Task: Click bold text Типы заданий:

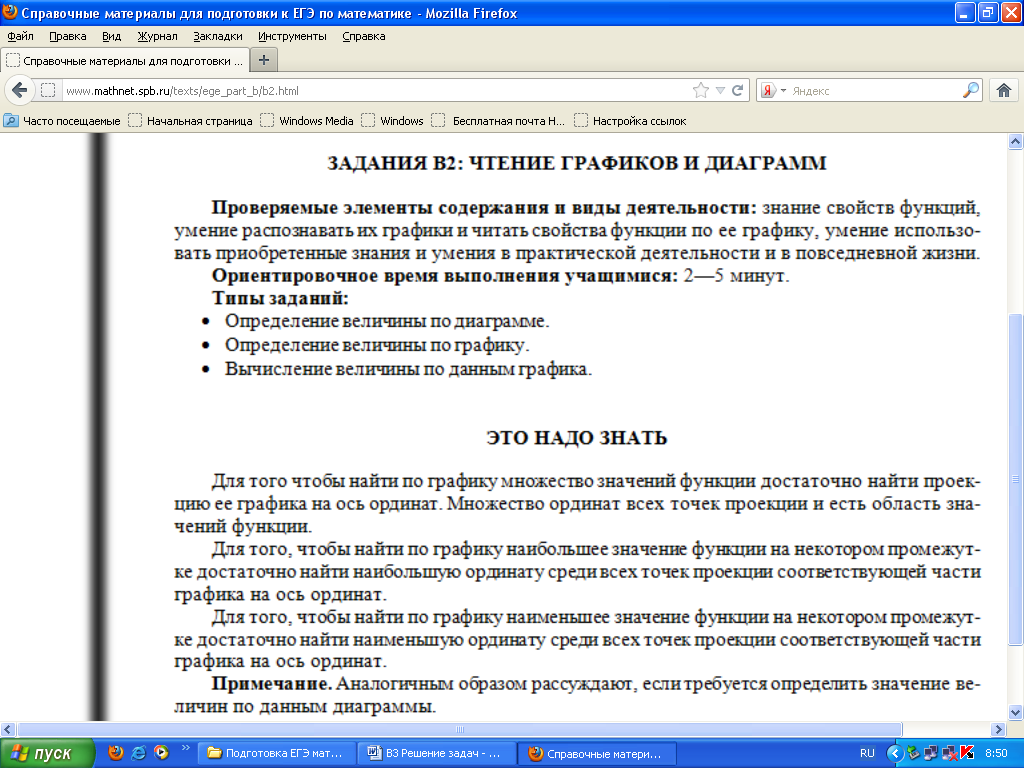Action: (280, 298)
